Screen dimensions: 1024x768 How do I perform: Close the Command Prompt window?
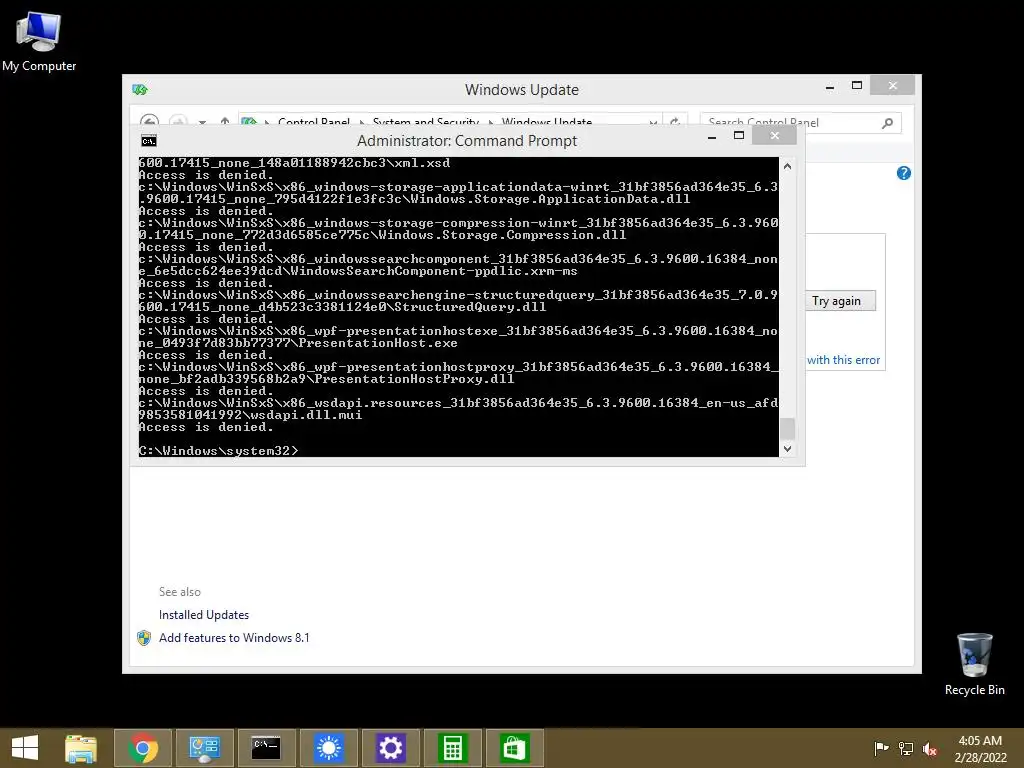(775, 136)
